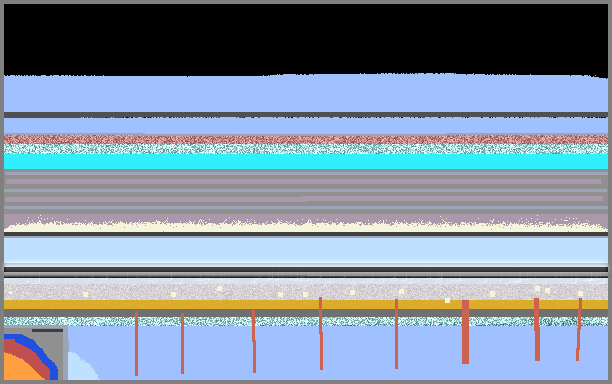Select the teal speckled band crossed by red lines

[x=306, y=321]
